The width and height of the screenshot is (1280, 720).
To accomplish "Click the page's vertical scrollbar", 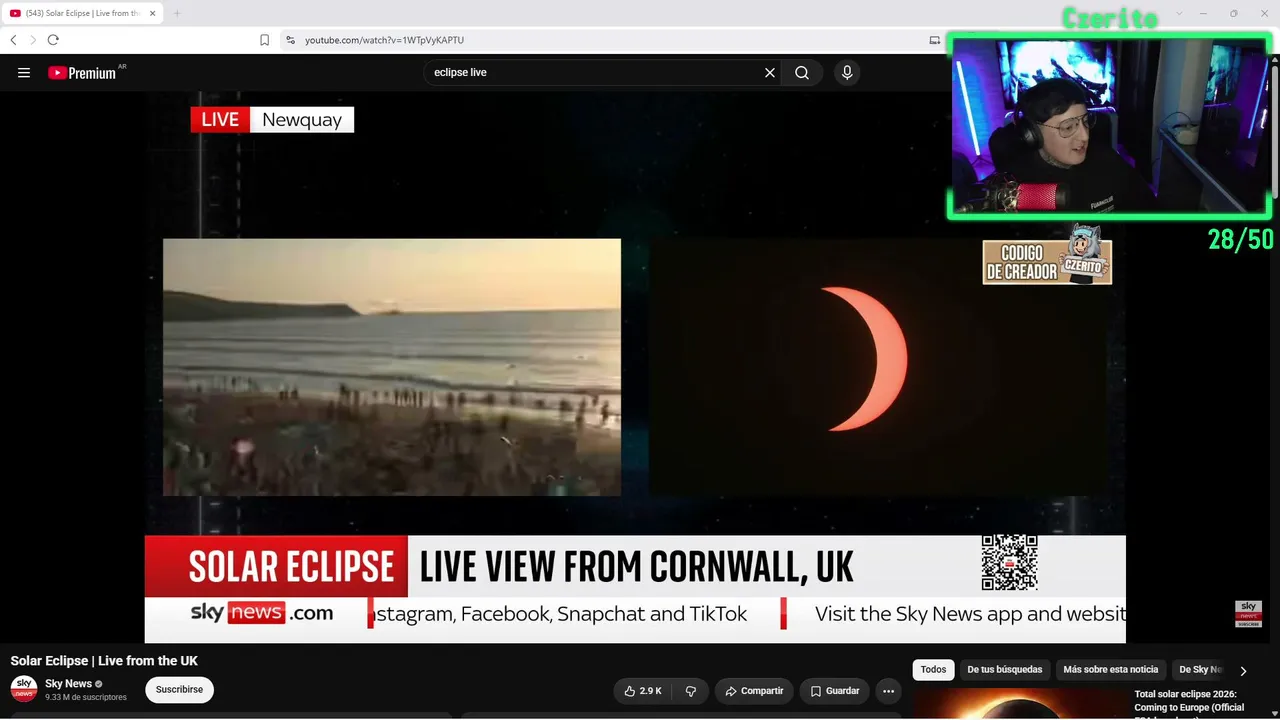I will 1275,130.
